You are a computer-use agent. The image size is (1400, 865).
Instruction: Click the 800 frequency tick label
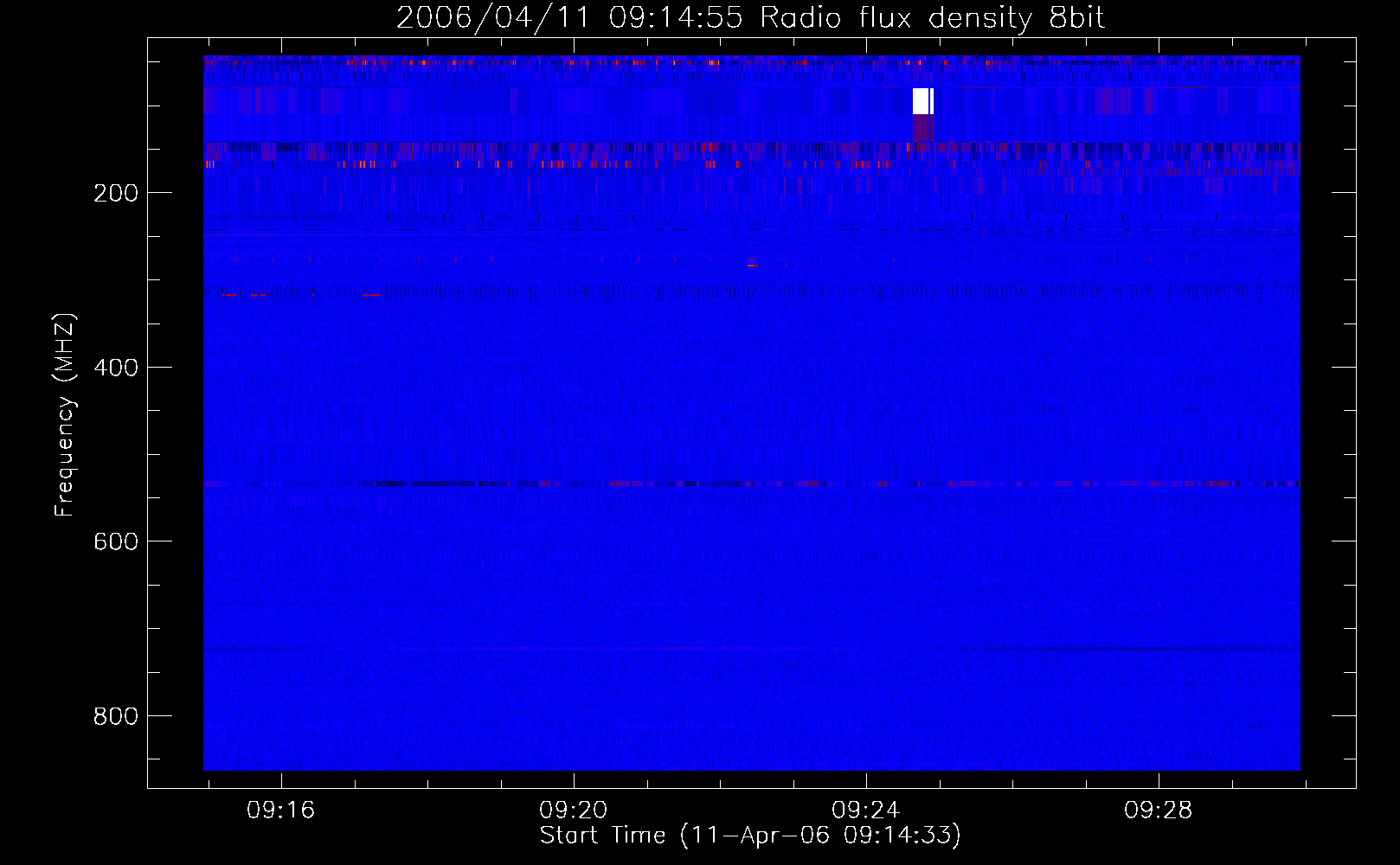(x=116, y=716)
